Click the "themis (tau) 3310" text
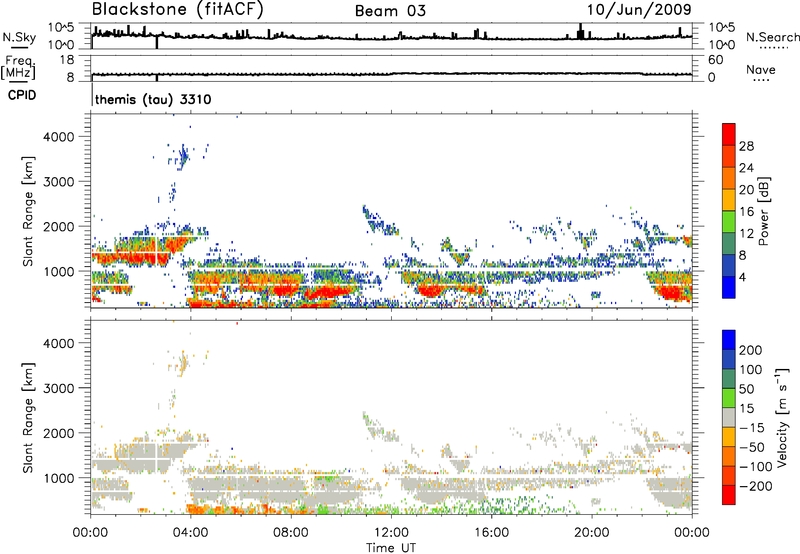 coord(153,99)
